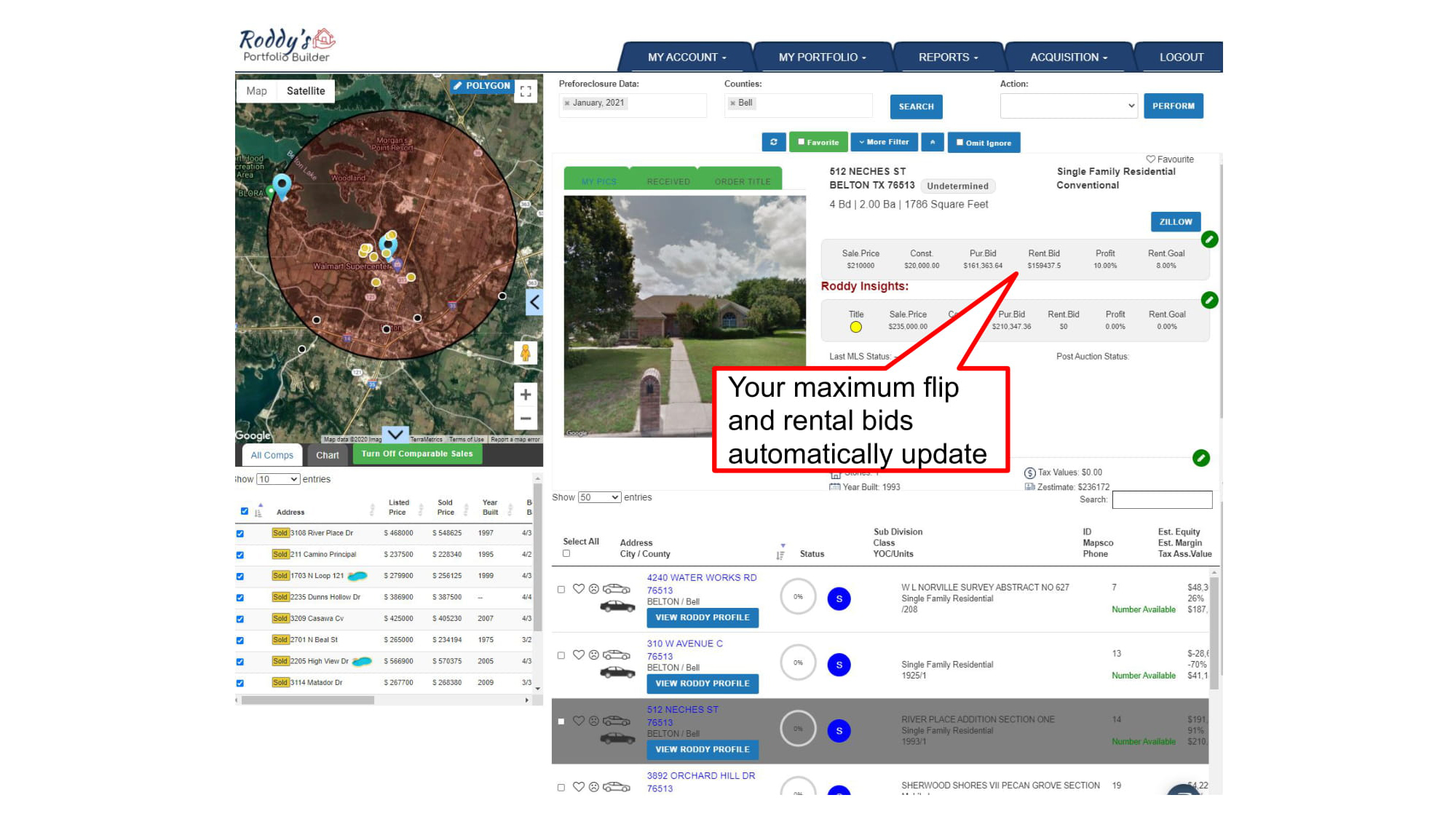Click the Favourite heart icon
The image size is (1456, 819).
click(1150, 159)
